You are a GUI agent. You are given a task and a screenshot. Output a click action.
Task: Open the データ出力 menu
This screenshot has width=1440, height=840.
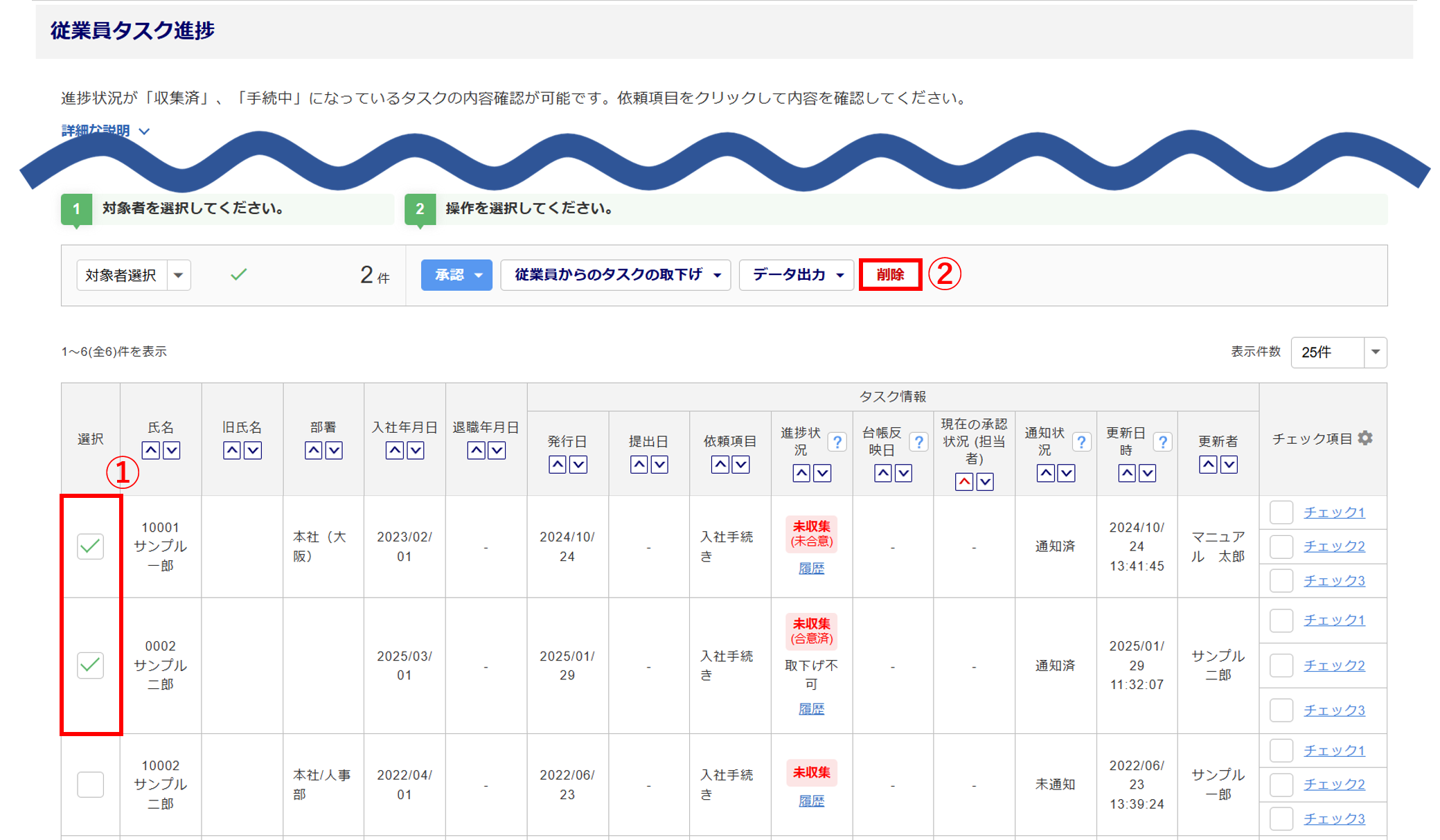(796, 275)
